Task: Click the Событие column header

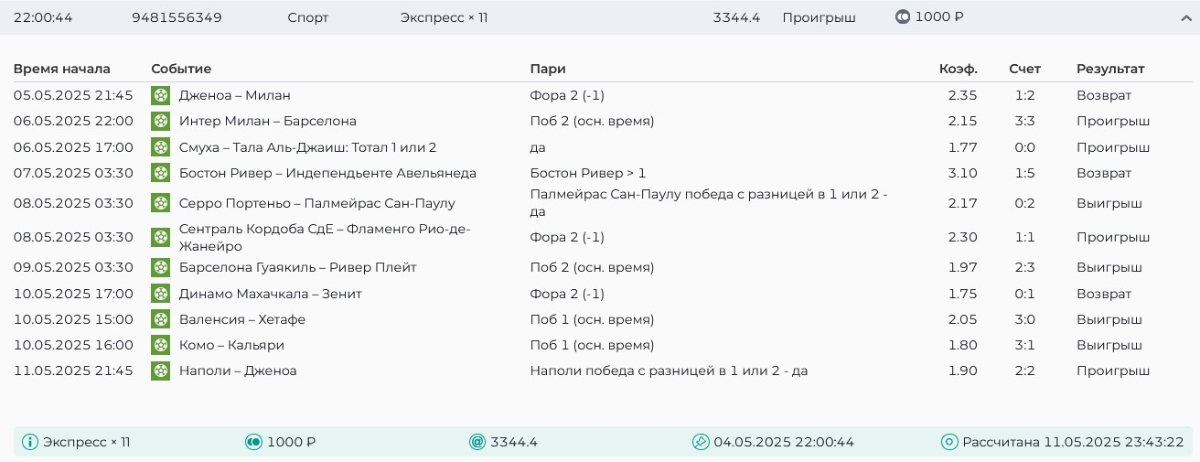Action: [181, 69]
